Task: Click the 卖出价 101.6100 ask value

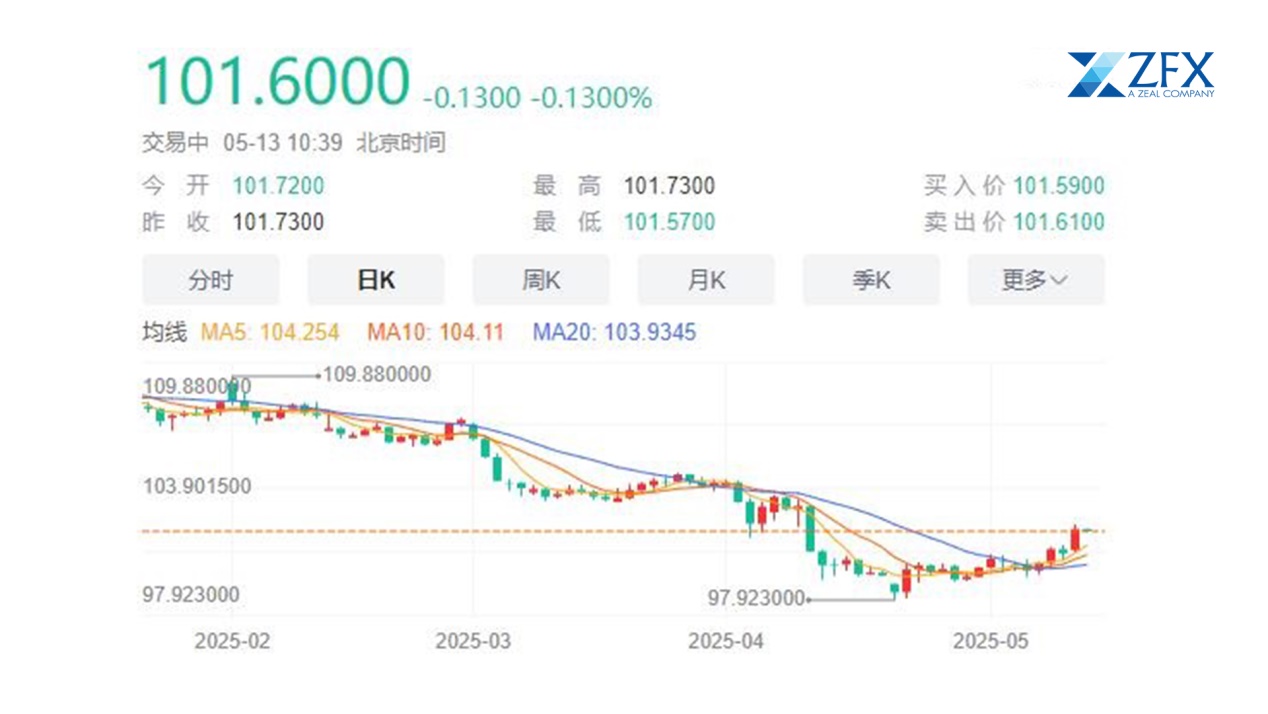Action: (x=1058, y=222)
